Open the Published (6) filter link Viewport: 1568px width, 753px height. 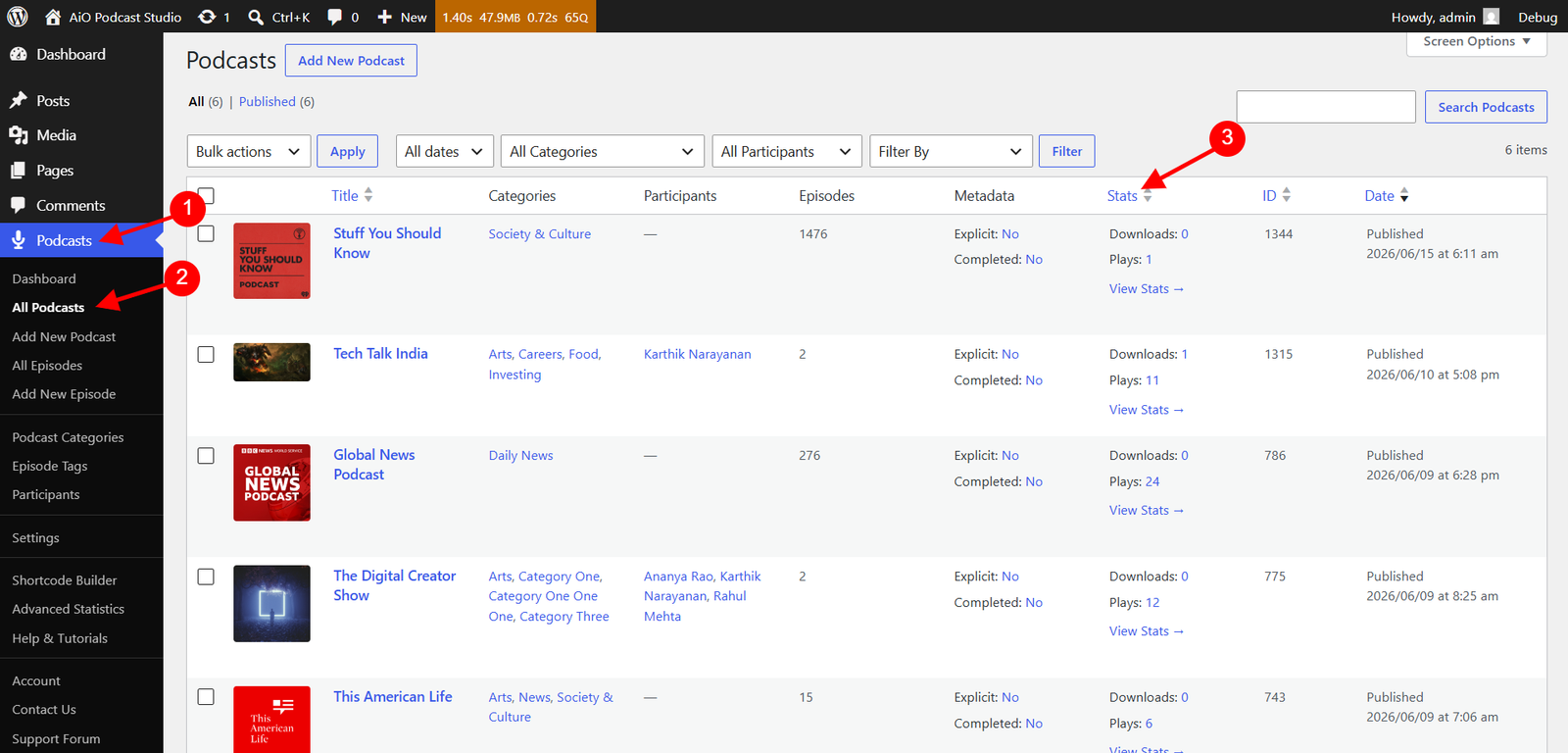click(276, 101)
